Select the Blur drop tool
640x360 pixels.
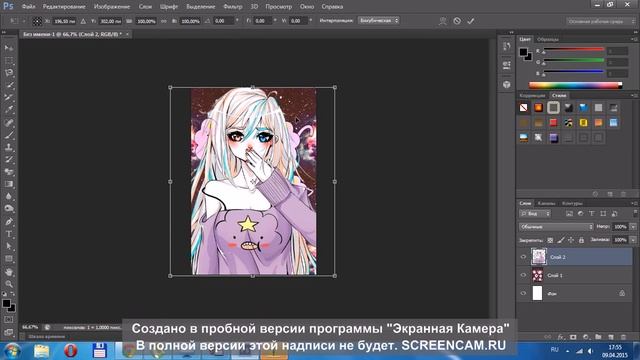pyautogui.click(x=9, y=196)
